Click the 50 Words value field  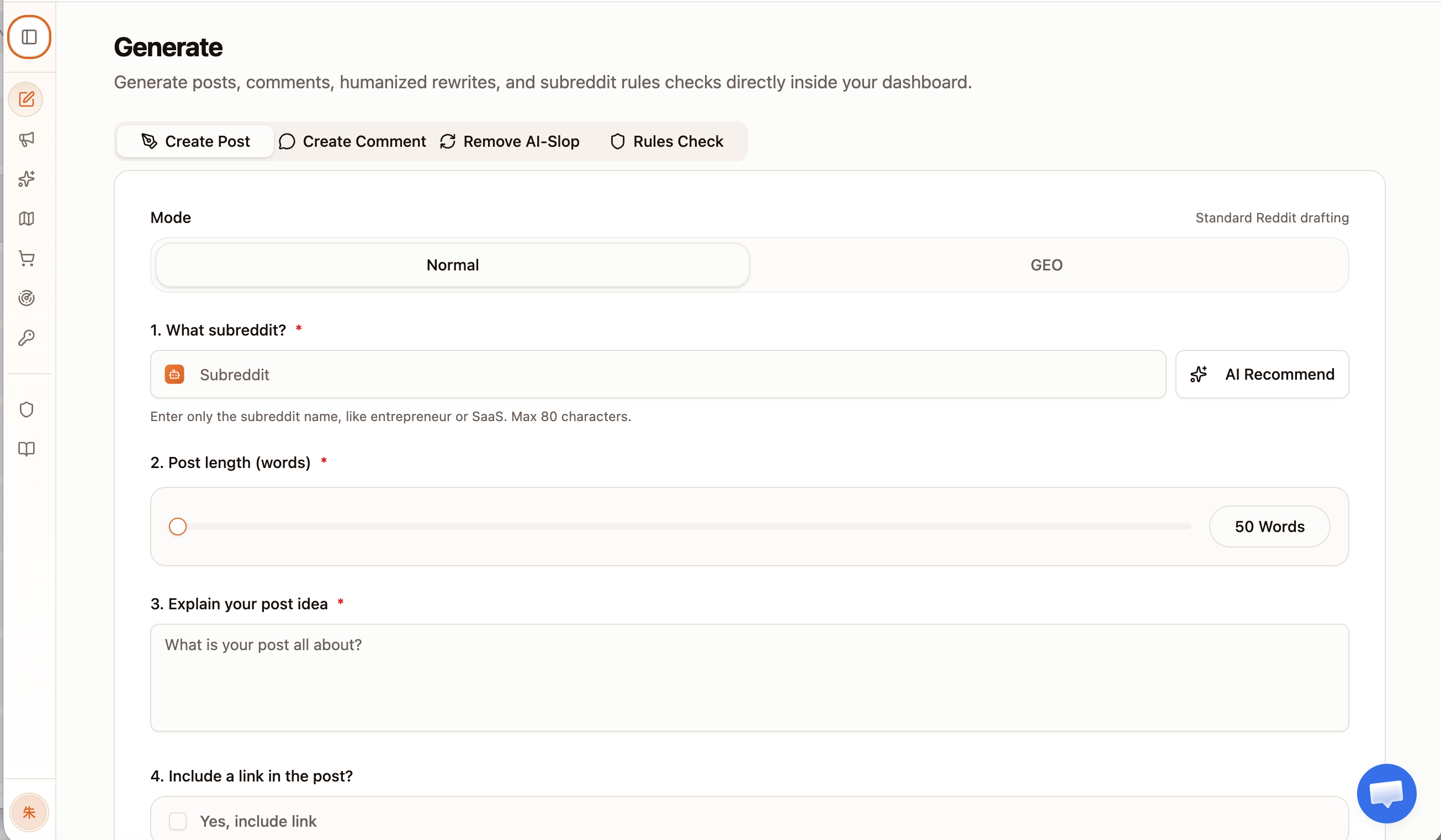coord(1269,527)
